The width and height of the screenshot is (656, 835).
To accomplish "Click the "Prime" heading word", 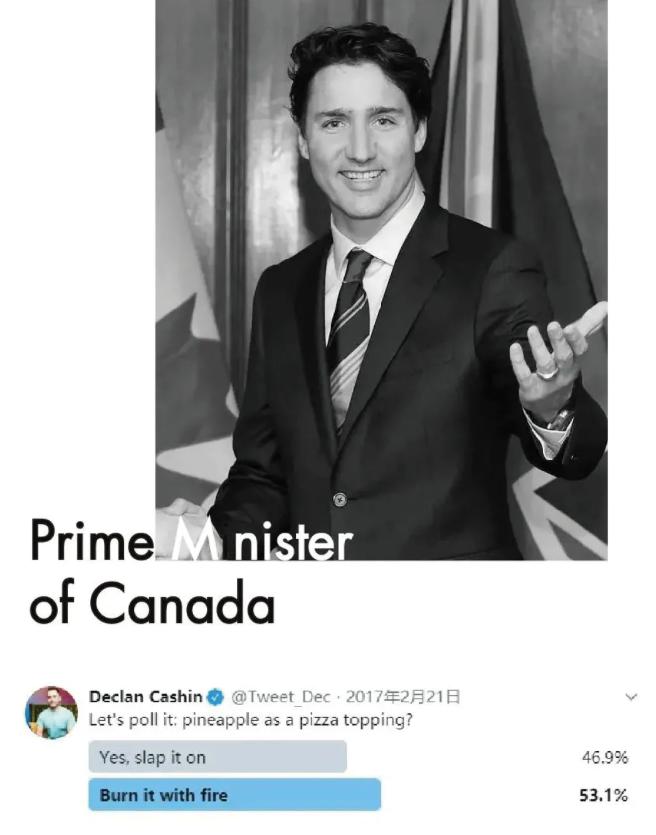I will 91,539.
